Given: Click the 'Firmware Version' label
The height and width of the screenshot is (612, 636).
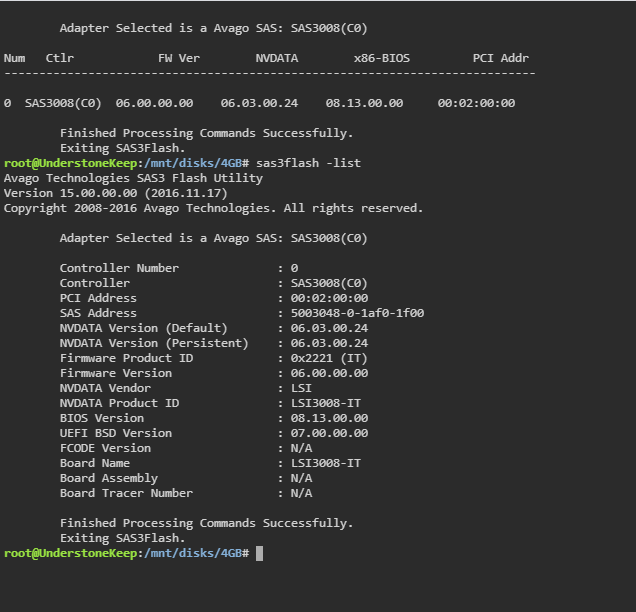Looking at the screenshot, I should pyautogui.click(x=116, y=373).
